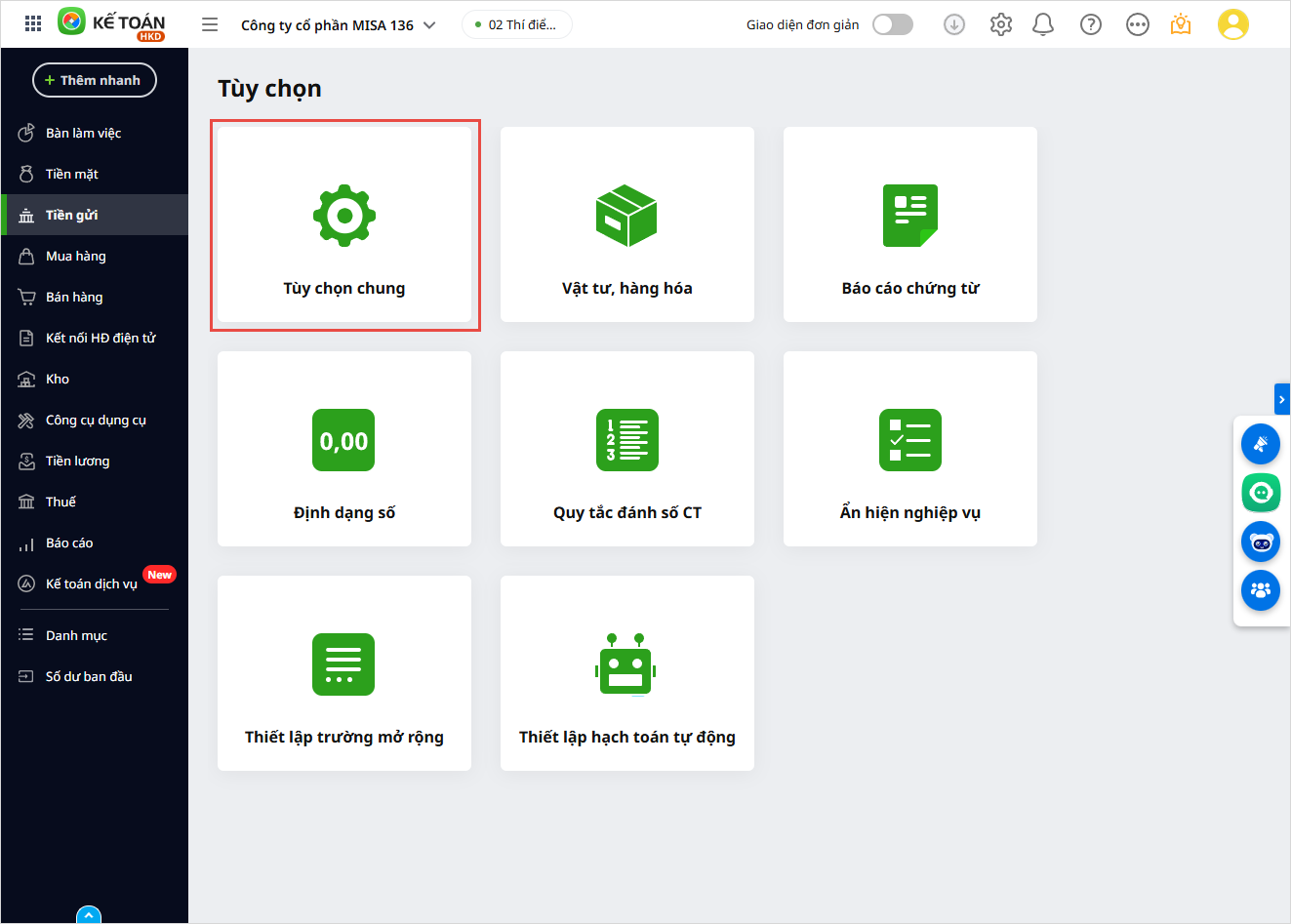Screen dimensions: 1291x924
Task: Click the up chevron at sidebar bottom
Action: (x=89, y=915)
